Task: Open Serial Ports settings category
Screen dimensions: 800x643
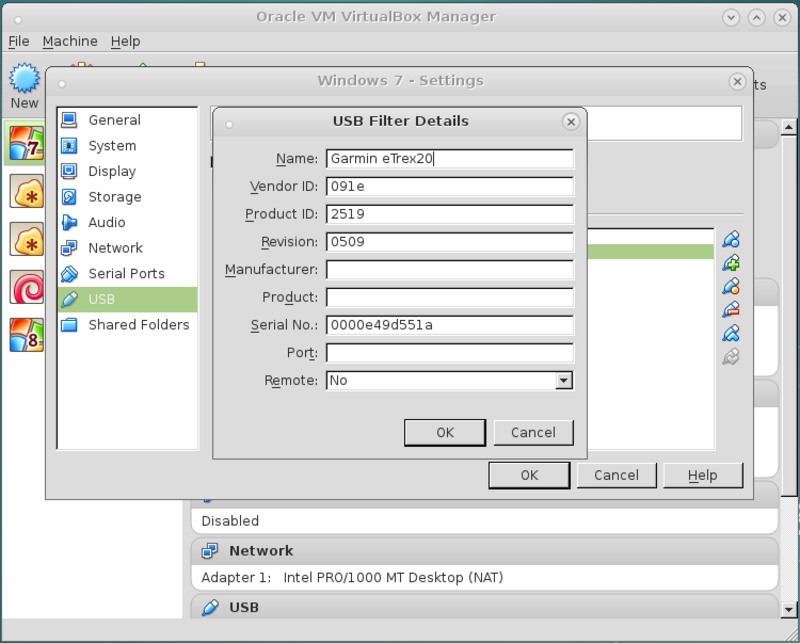Action: (128, 274)
